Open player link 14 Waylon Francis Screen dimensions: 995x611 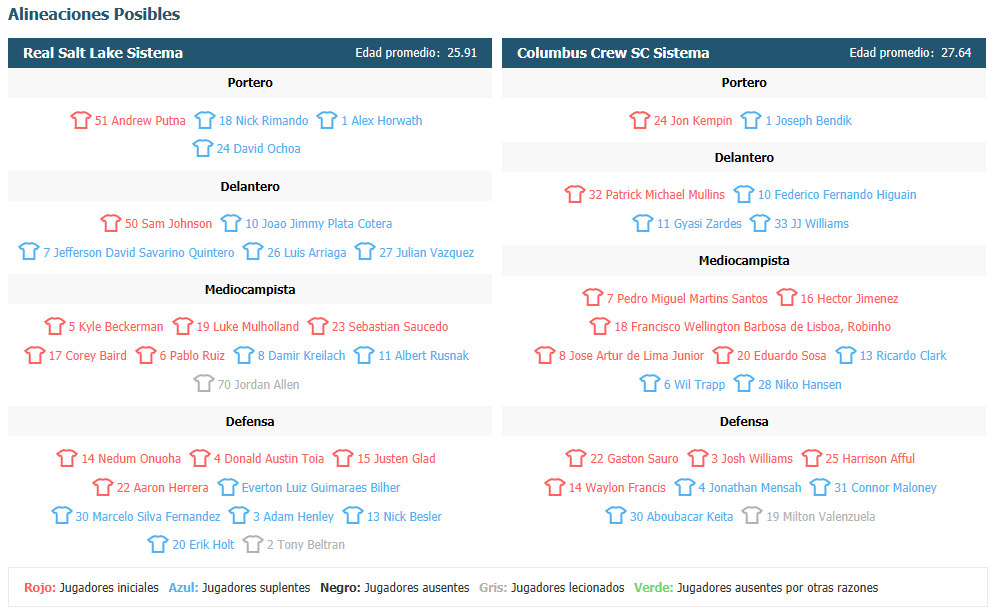(x=617, y=488)
